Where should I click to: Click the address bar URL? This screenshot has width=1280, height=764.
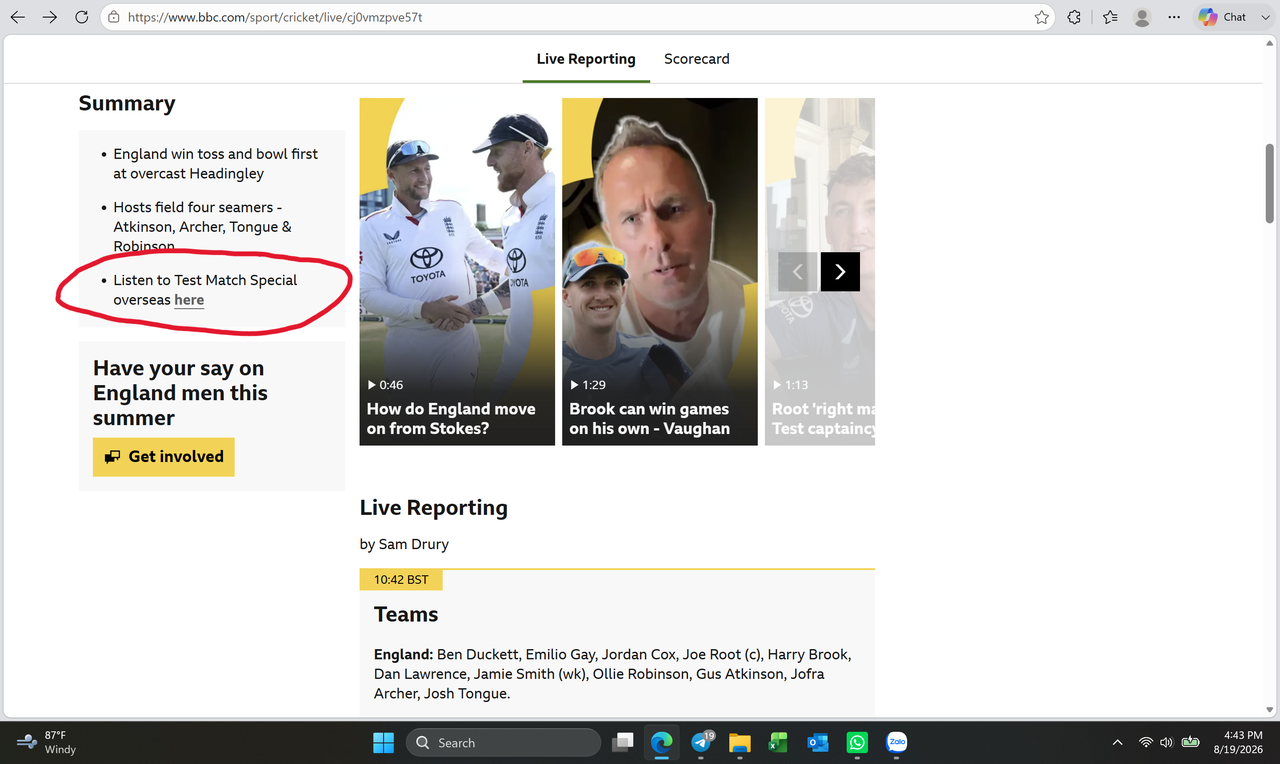tap(275, 17)
